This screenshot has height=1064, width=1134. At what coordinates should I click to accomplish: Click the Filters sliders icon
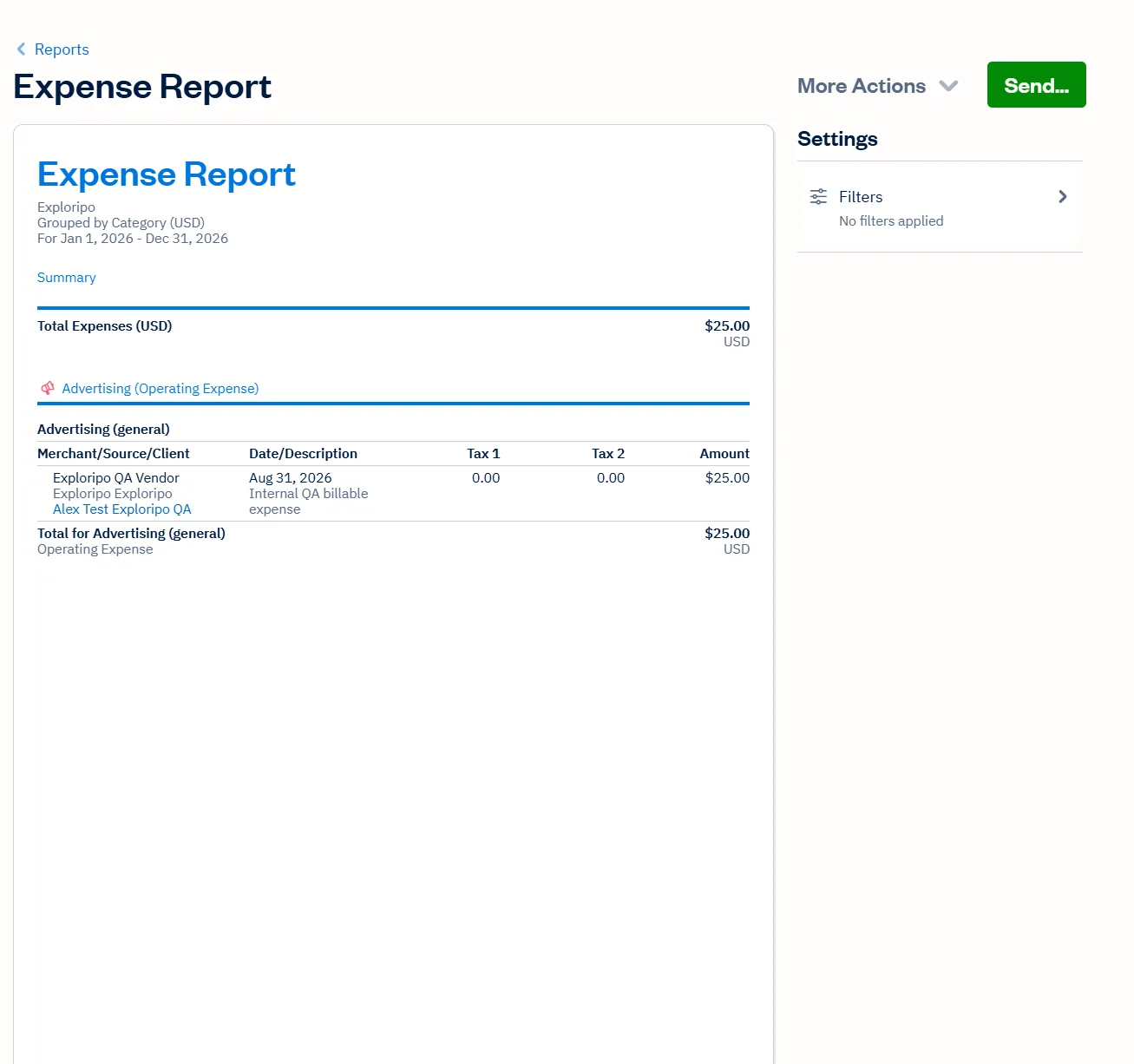(x=818, y=197)
